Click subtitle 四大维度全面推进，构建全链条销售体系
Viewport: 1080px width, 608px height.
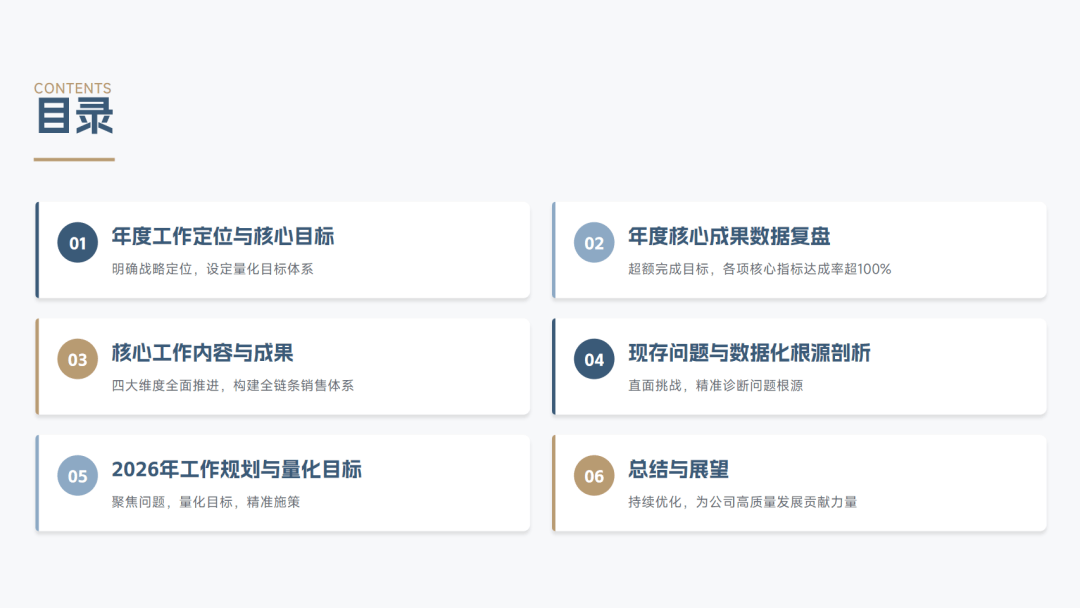[x=233, y=385]
